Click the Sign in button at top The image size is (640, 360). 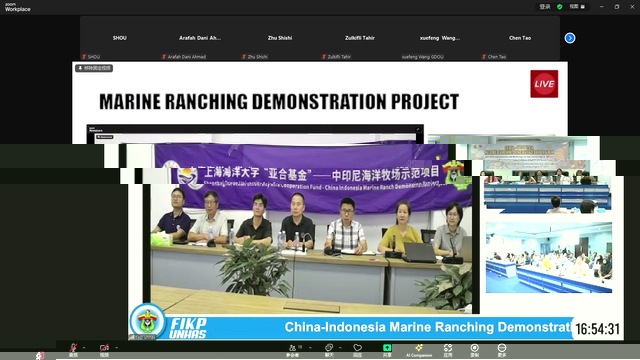click(545, 7)
